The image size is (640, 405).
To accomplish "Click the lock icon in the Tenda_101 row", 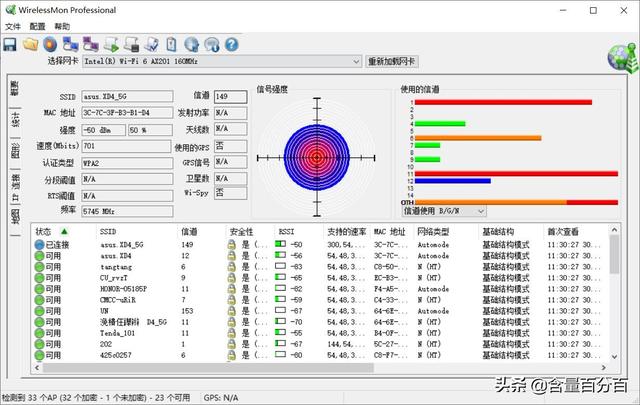I will [231, 333].
